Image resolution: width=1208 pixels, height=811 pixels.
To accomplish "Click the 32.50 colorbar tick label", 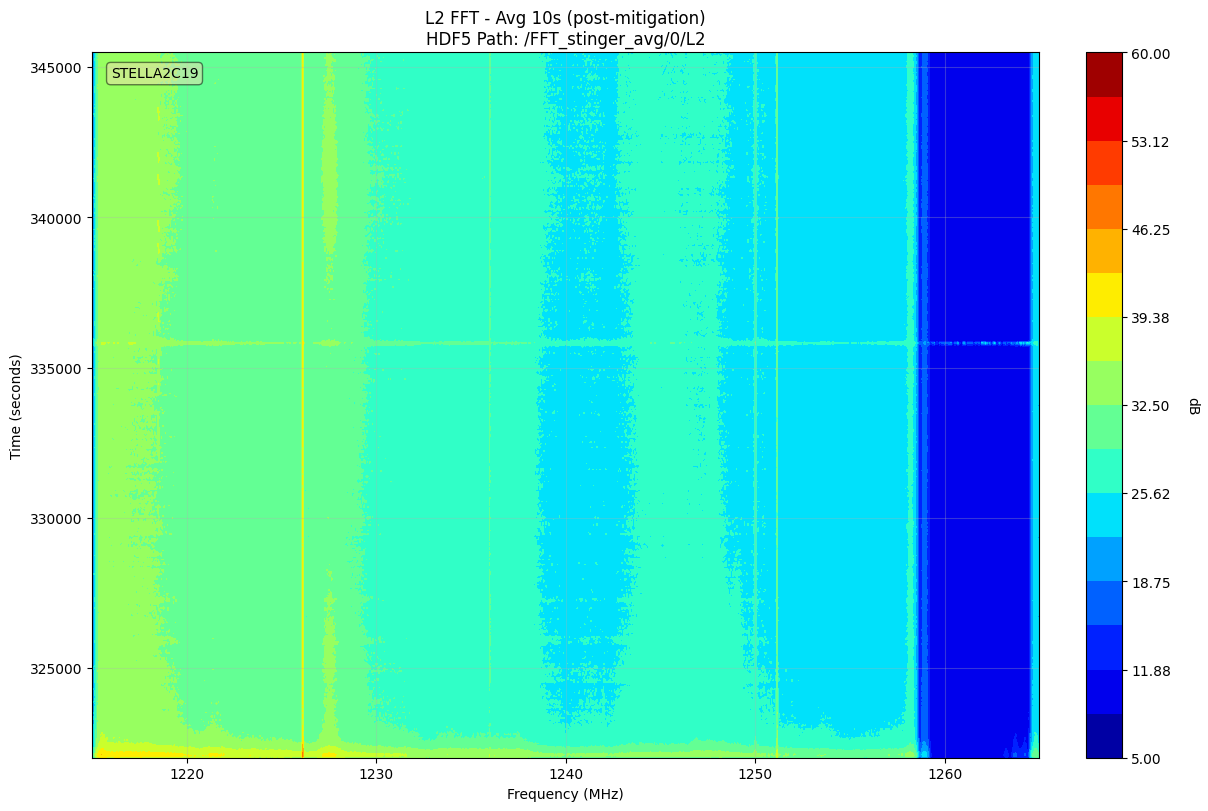I will click(1153, 406).
